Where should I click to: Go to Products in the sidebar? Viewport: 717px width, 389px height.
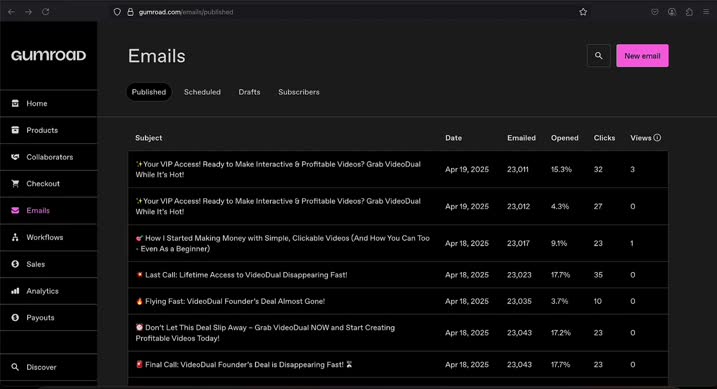(48, 130)
